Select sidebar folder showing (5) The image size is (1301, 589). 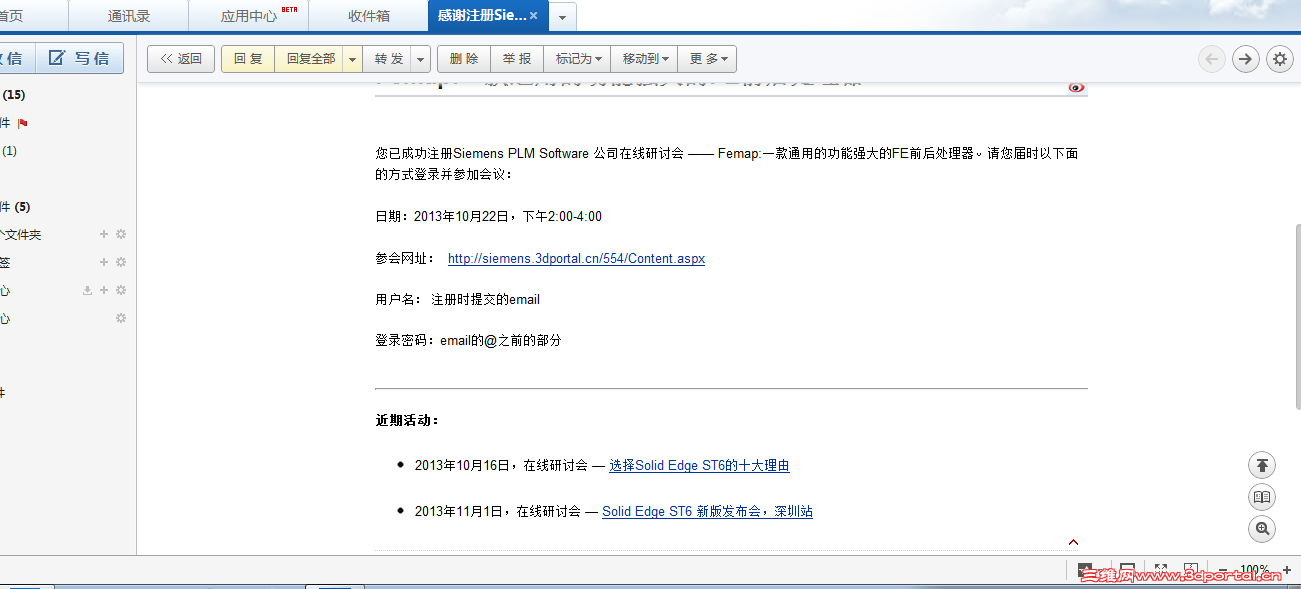tap(15, 207)
